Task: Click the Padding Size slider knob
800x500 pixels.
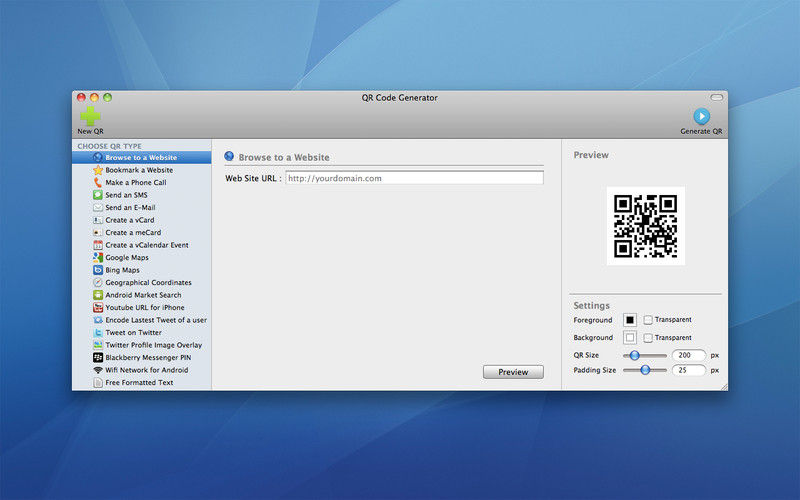Action: point(645,370)
